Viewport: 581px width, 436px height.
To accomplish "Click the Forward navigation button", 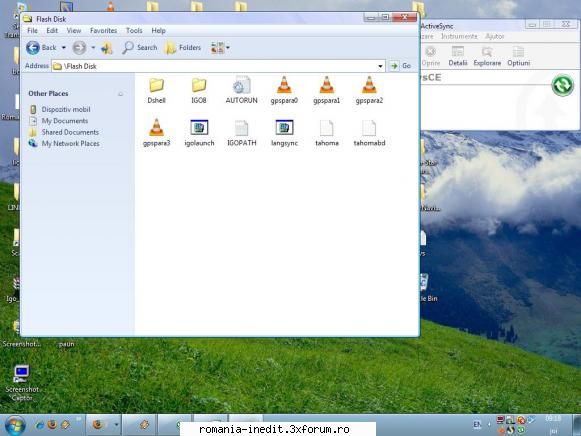I will tap(79, 47).
